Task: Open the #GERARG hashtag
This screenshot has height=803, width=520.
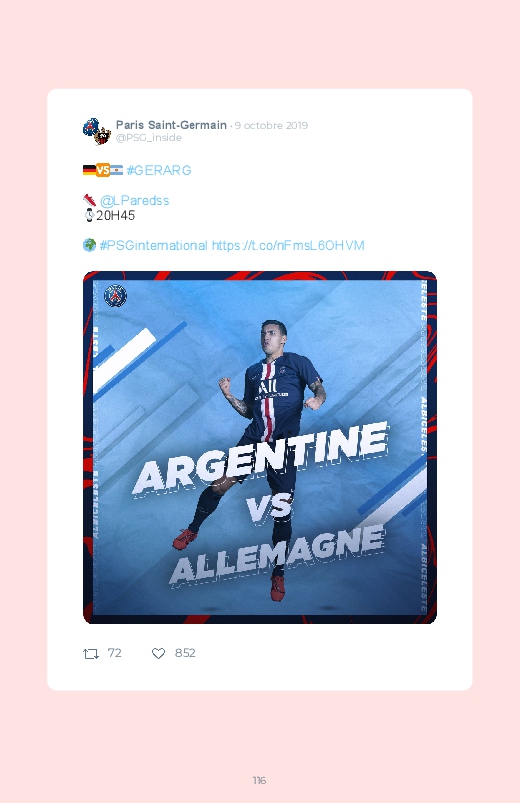Action: coord(159,170)
